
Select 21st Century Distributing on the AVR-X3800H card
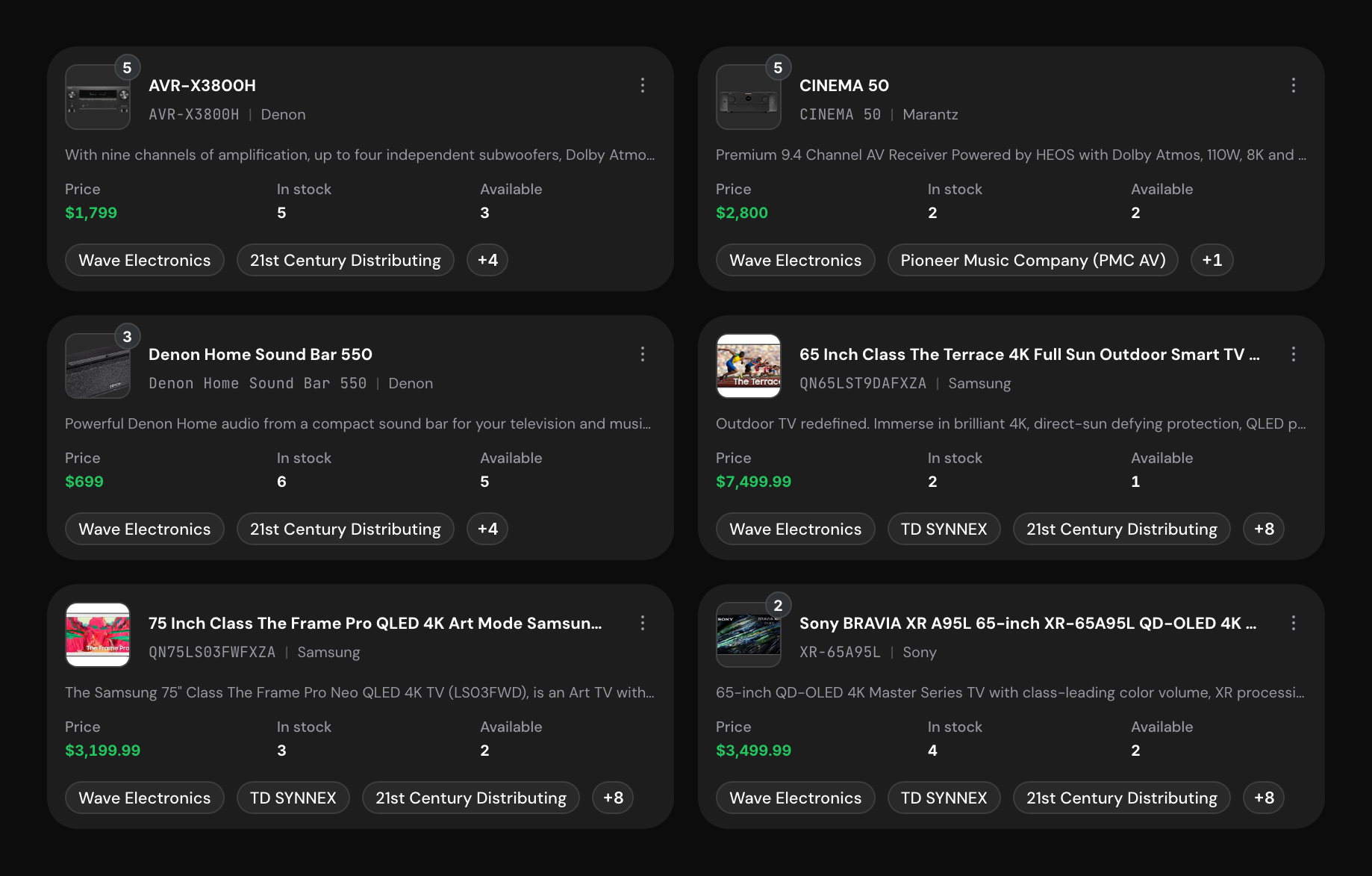coord(346,260)
